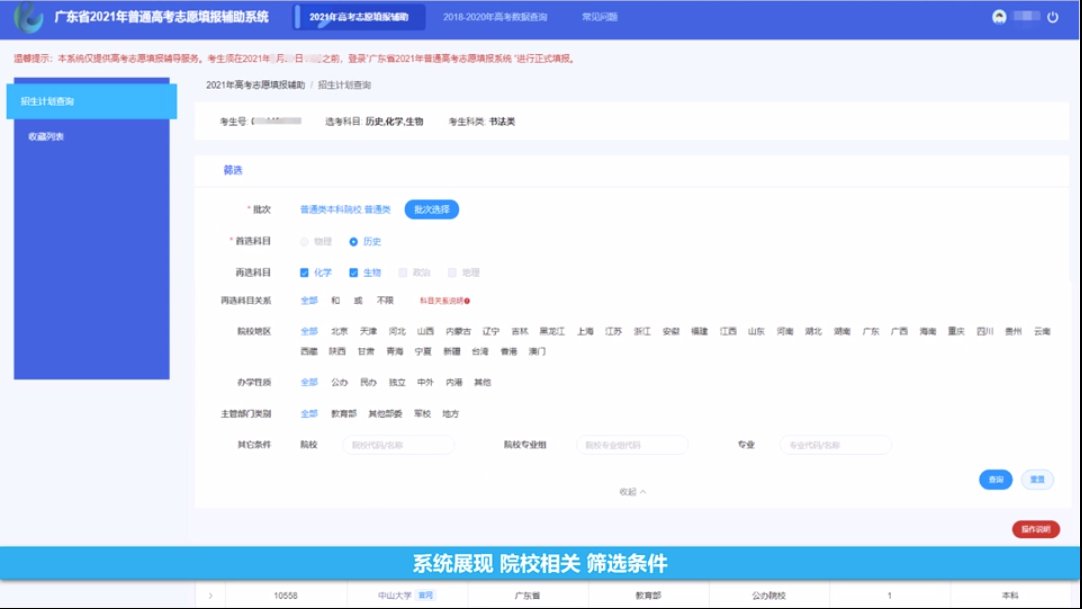1082x609 pixels.
Task: Open 收藏列表 in the sidebar
Action: [46, 136]
